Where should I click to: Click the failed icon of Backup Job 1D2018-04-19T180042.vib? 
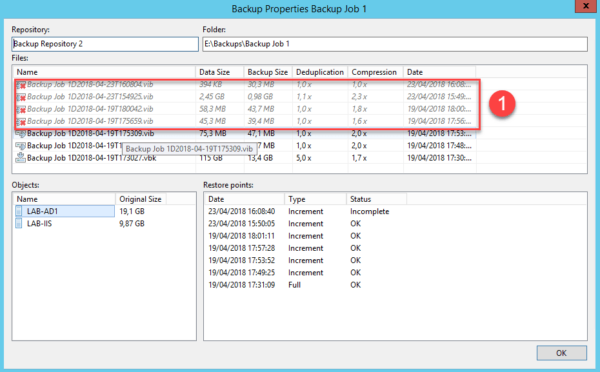tap(21, 109)
